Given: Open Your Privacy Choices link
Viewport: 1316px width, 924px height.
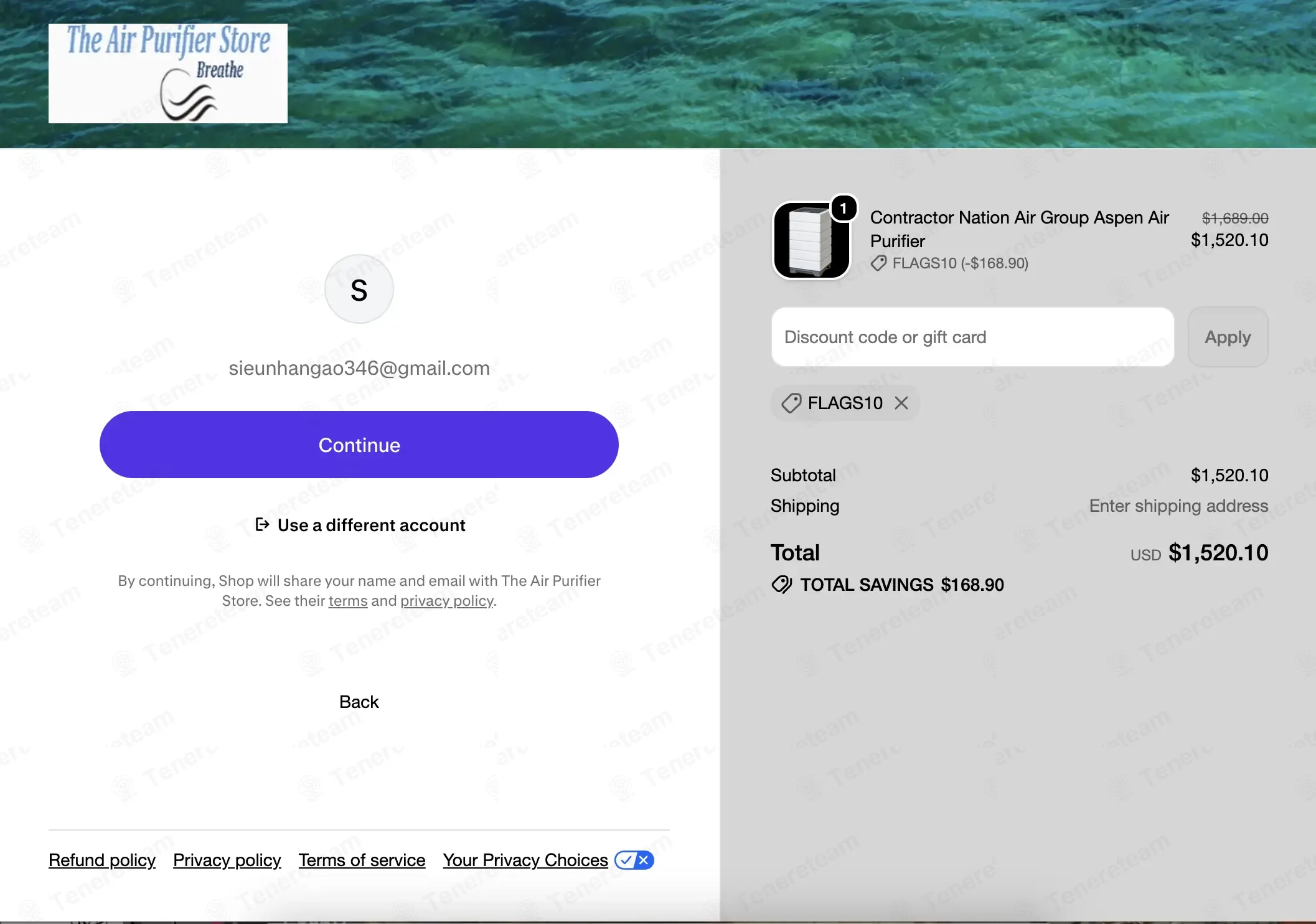Looking at the screenshot, I should click(x=525, y=860).
